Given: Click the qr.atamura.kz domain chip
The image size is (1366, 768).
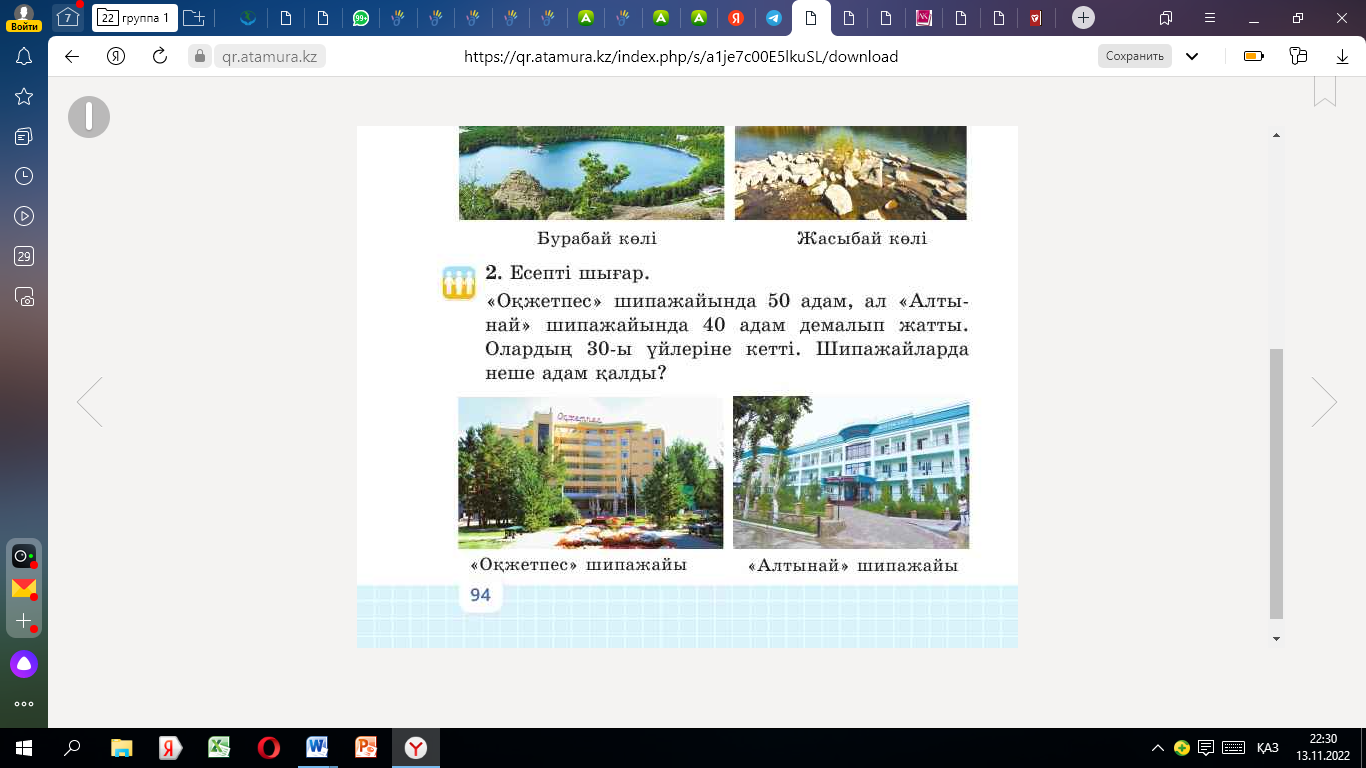Looking at the screenshot, I should click(269, 57).
